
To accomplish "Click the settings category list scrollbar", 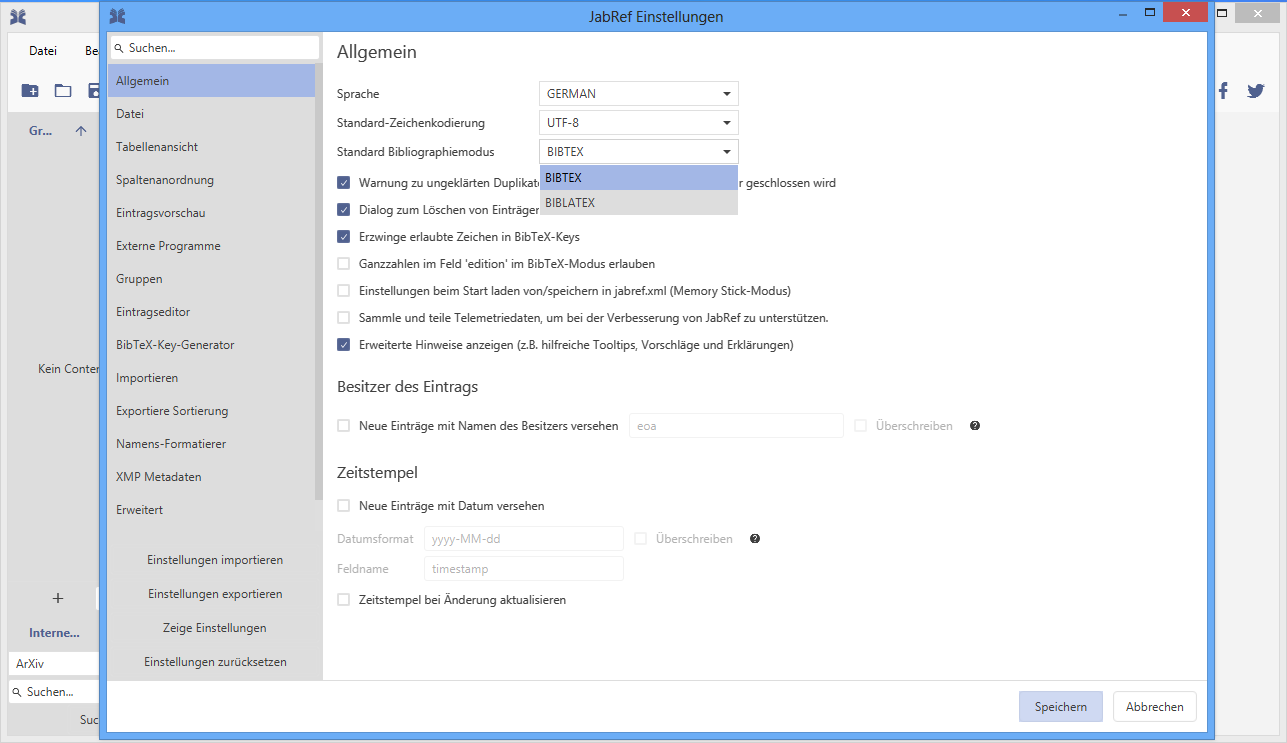I will point(319,281).
